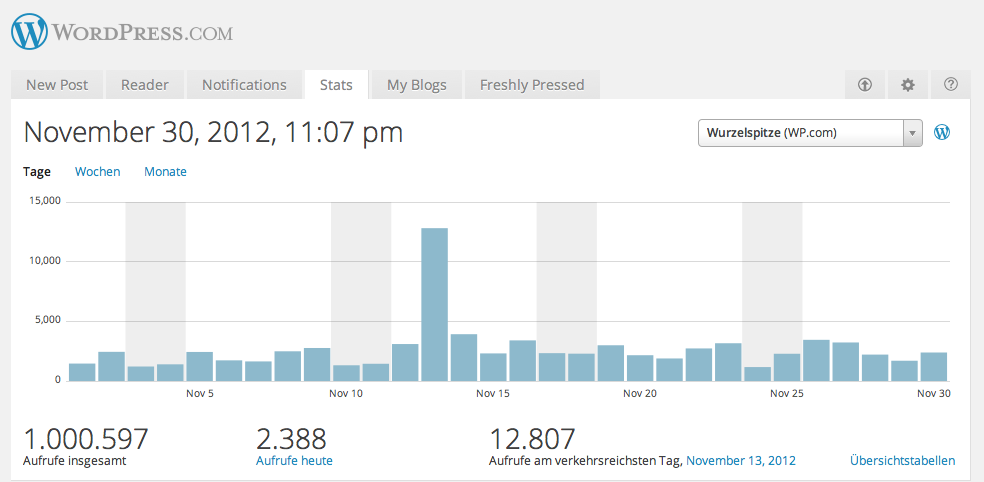The height and width of the screenshot is (482, 984).
Task: Click the Aufrufe heute link
Action: pyautogui.click(x=294, y=461)
